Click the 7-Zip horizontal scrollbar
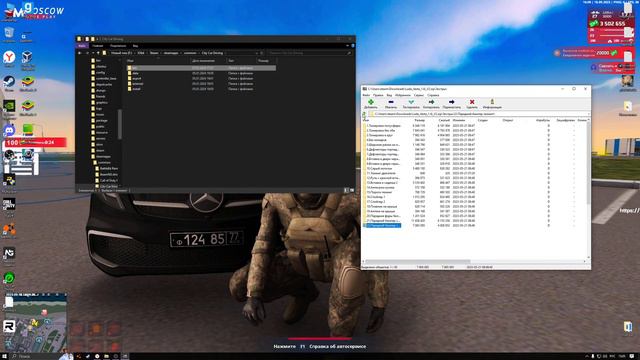This screenshot has width=640, height=360. point(418,262)
